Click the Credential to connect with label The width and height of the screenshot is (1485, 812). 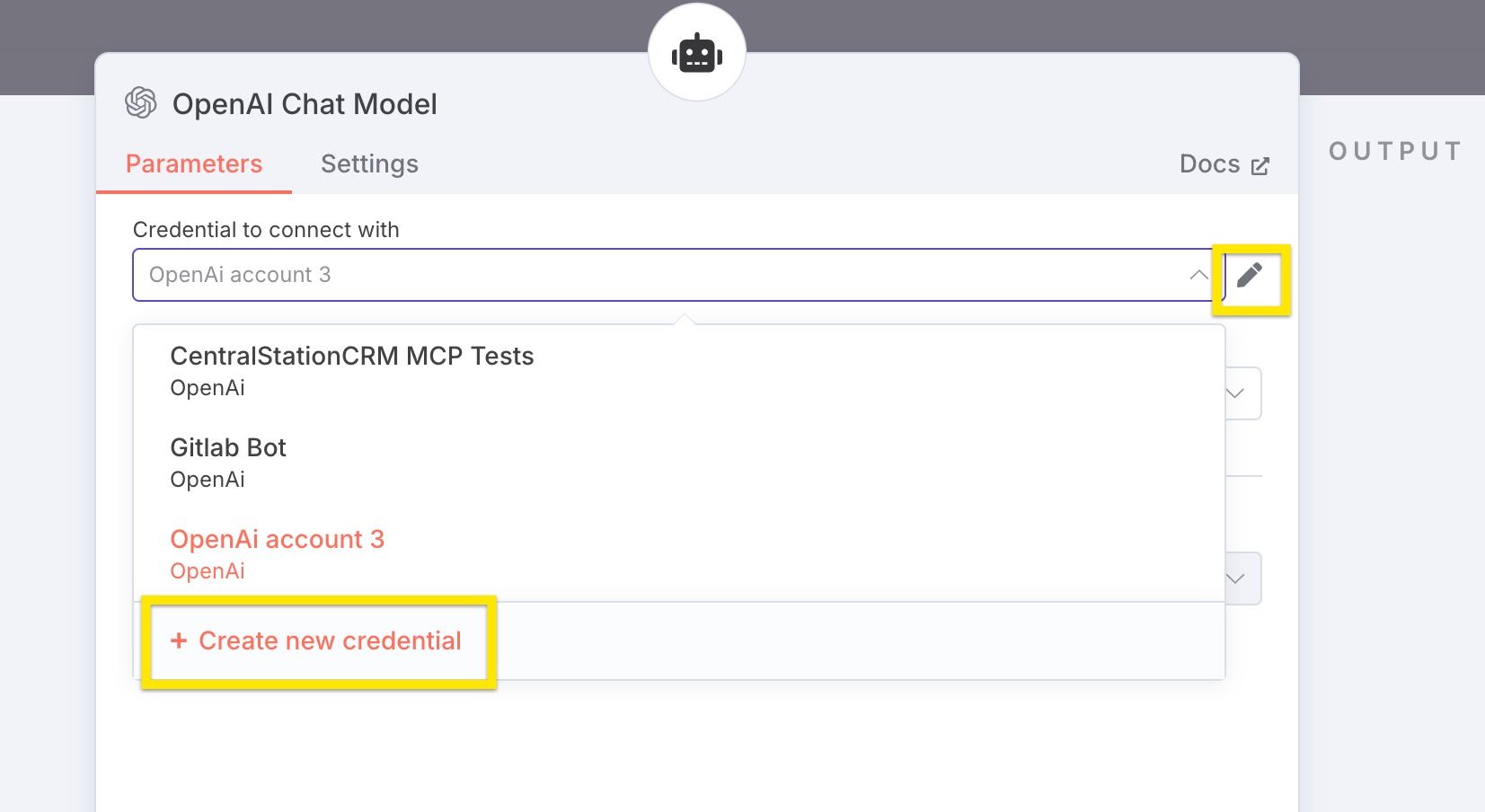(266, 230)
